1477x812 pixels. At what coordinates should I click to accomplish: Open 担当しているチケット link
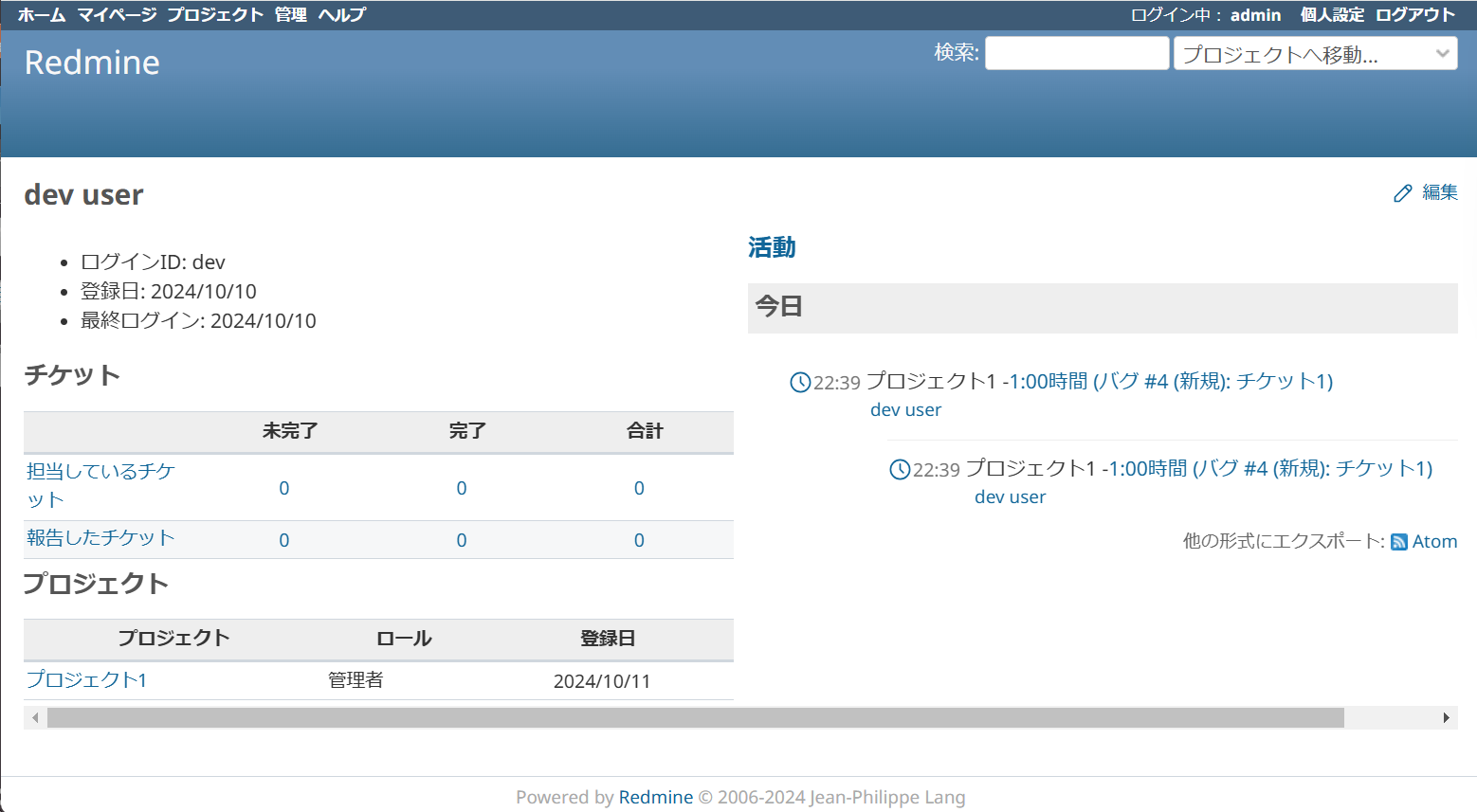tap(100, 485)
